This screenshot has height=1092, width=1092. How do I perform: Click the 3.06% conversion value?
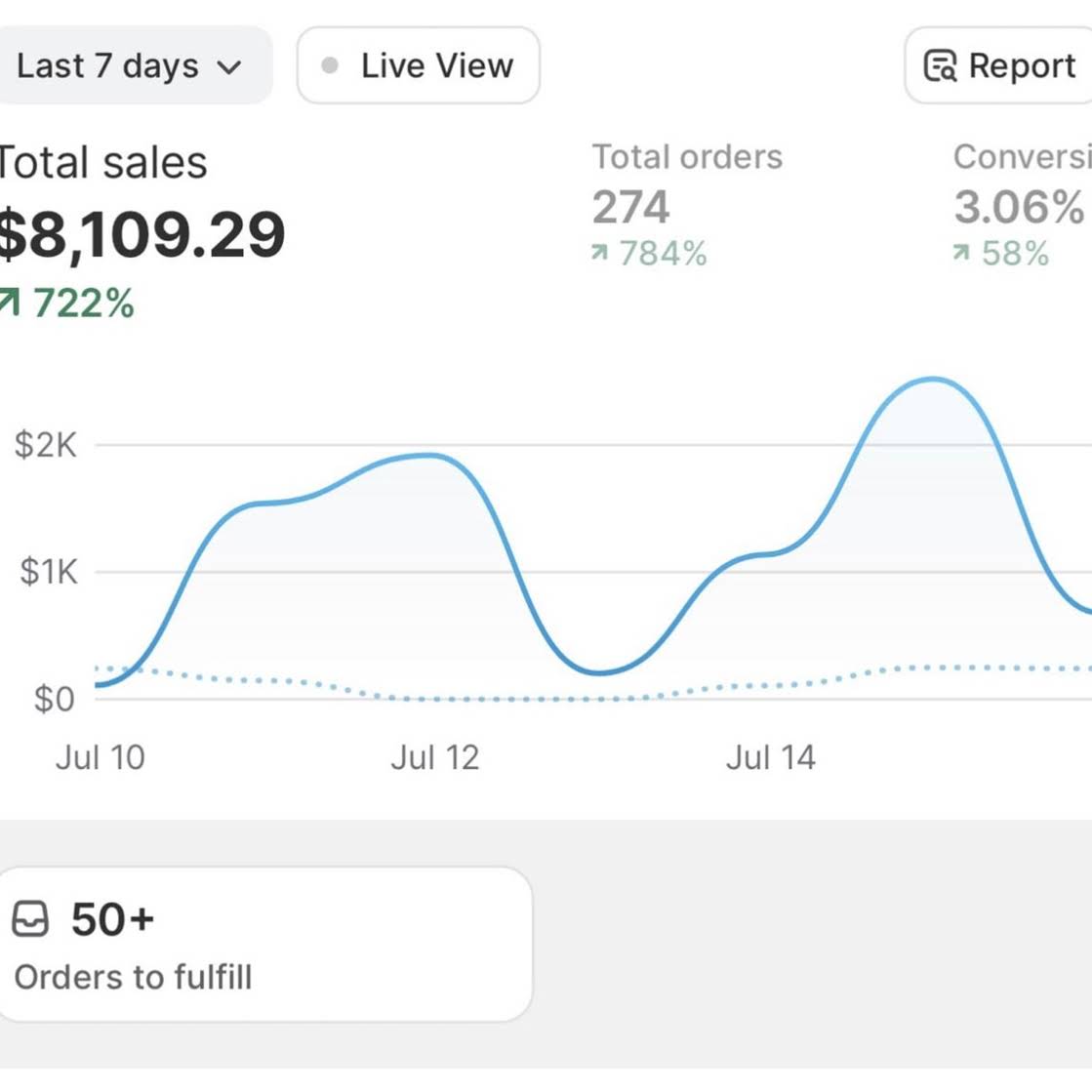tap(1018, 207)
